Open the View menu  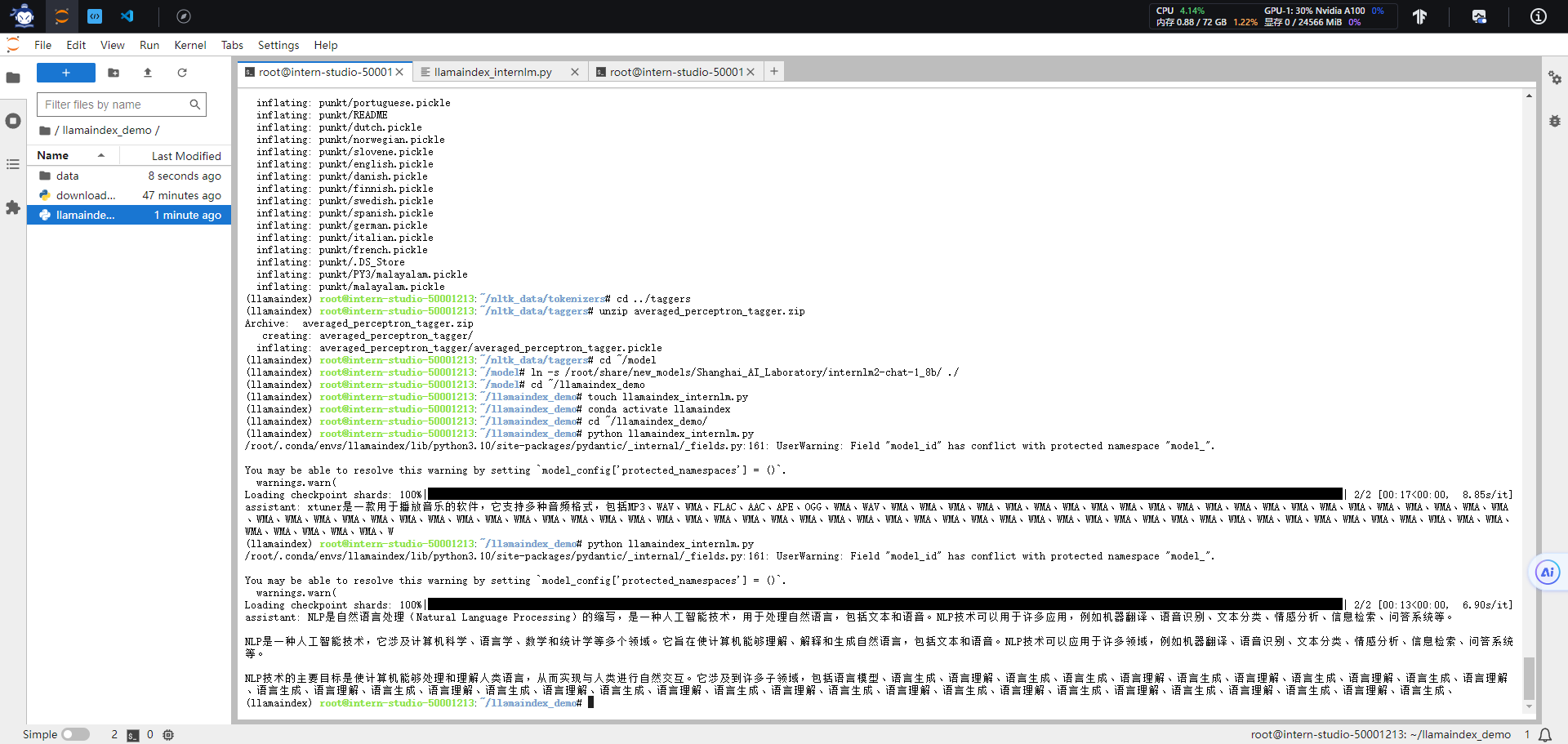(x=113, y=45)
